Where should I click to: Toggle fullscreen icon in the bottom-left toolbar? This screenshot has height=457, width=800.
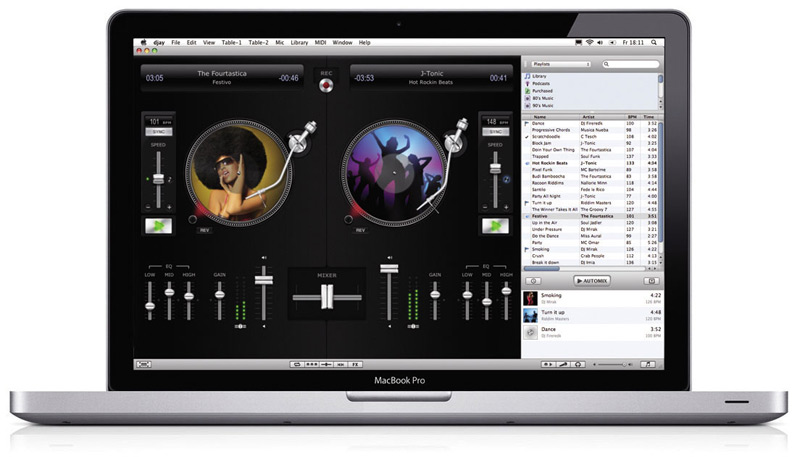(x=144, y=364)
